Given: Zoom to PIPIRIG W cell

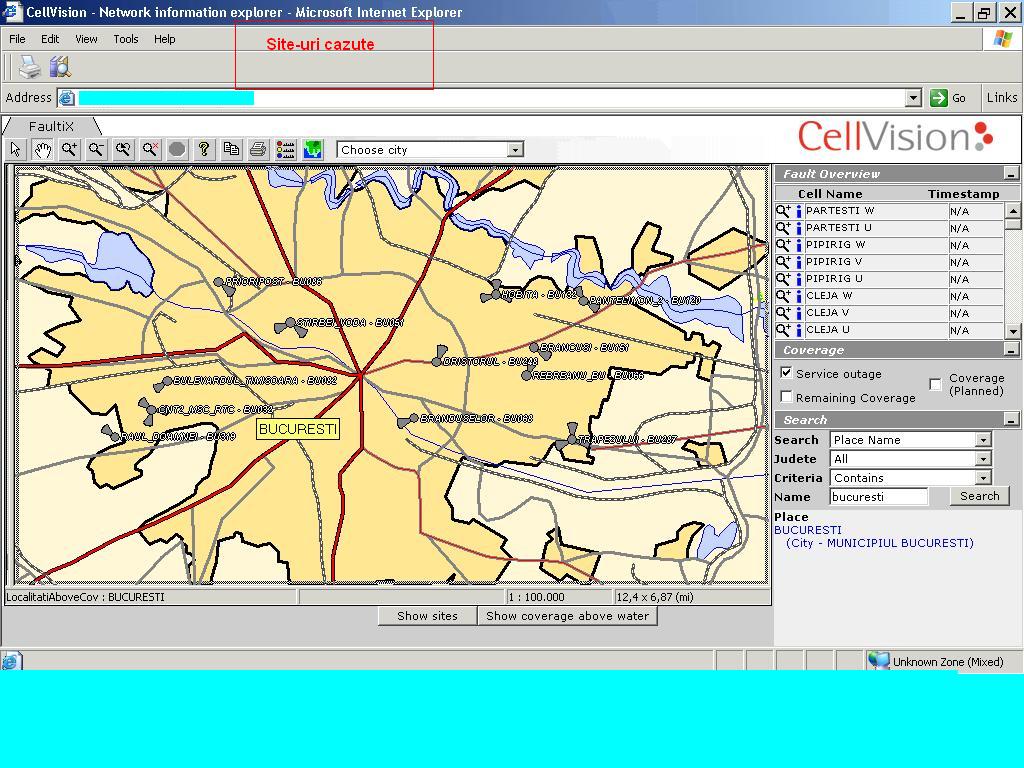Looking at the screenshot, I should 783,245.
